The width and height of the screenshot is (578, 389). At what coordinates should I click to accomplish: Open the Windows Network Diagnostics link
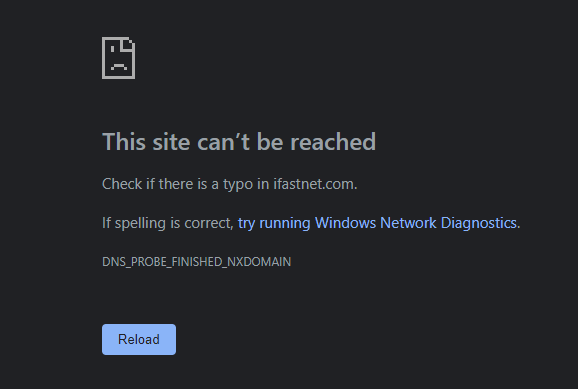click(x=377, y=223)
